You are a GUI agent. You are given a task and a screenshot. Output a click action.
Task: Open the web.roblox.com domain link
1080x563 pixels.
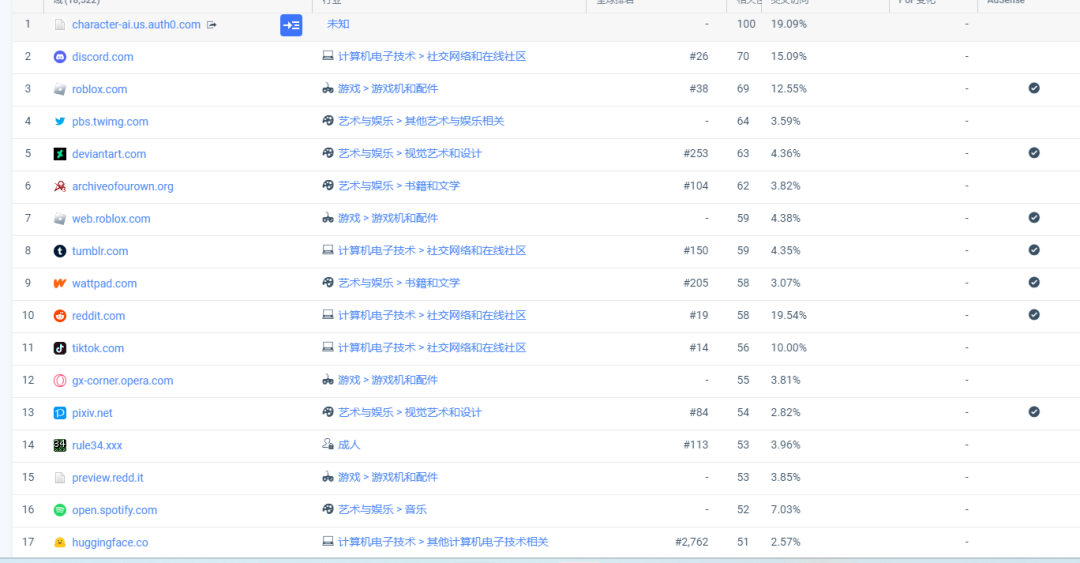[x=111, y=219]
